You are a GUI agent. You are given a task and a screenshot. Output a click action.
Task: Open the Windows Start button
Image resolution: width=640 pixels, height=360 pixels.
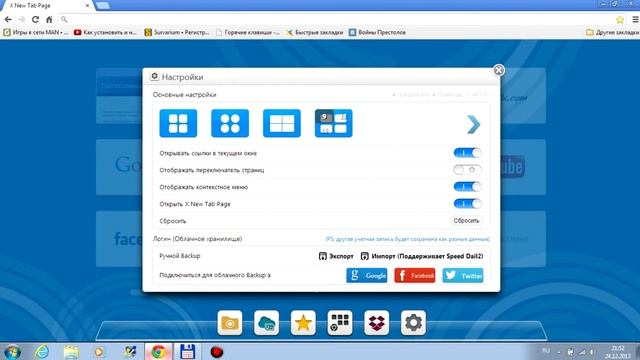pos(12,352)
